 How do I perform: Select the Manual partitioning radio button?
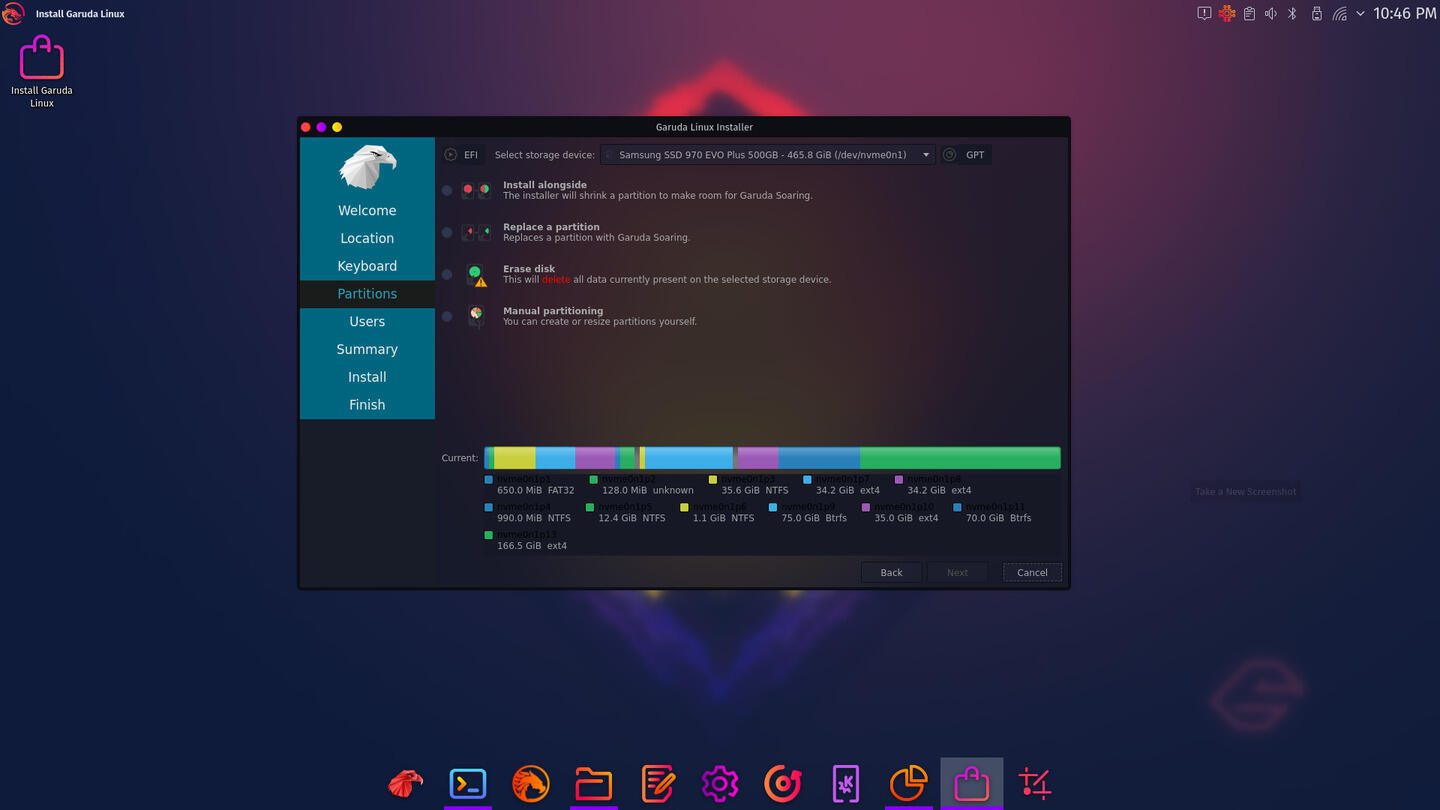click(x=447, y=316)
